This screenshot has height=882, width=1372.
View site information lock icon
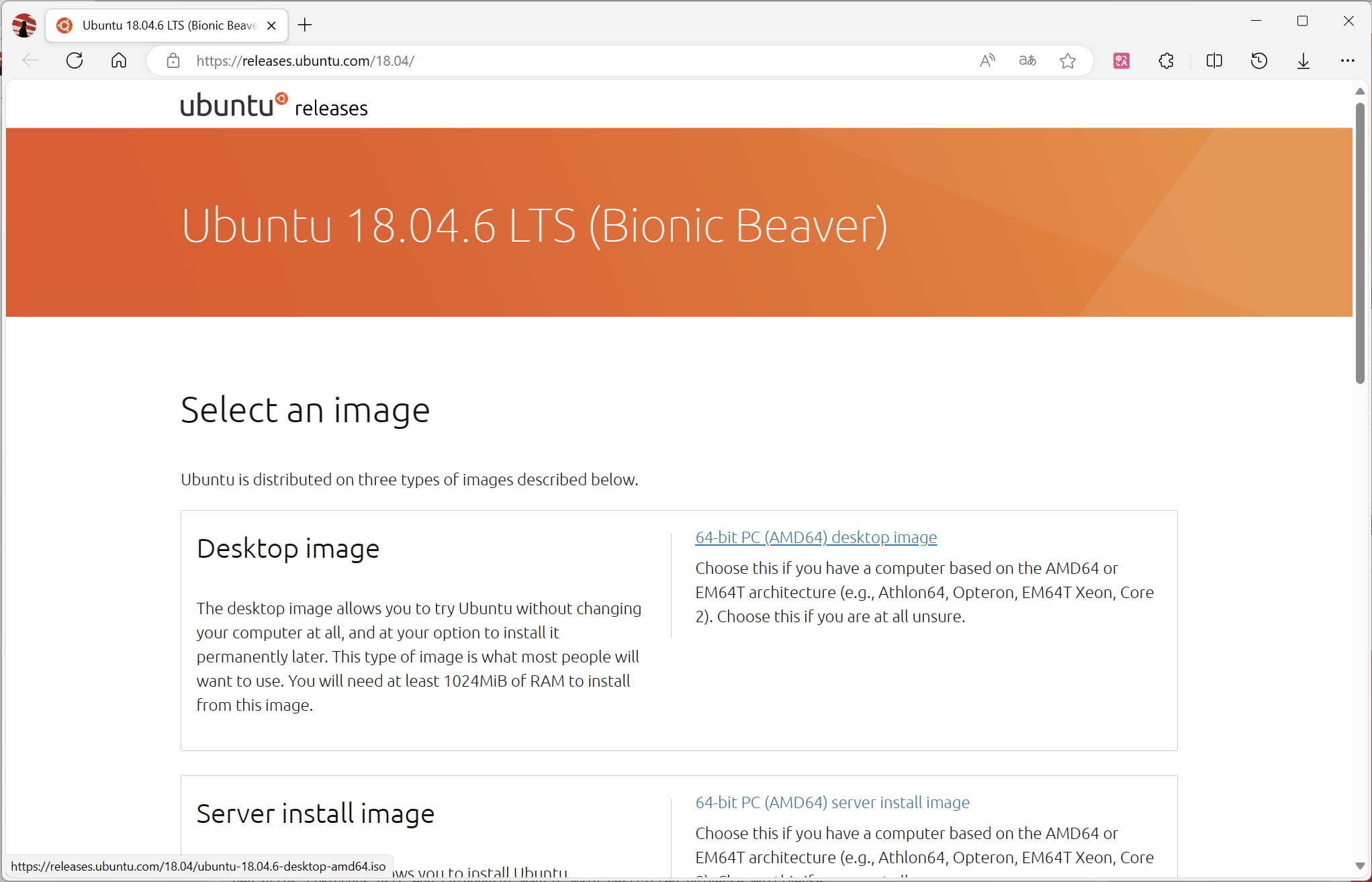[x=173, y=60]
